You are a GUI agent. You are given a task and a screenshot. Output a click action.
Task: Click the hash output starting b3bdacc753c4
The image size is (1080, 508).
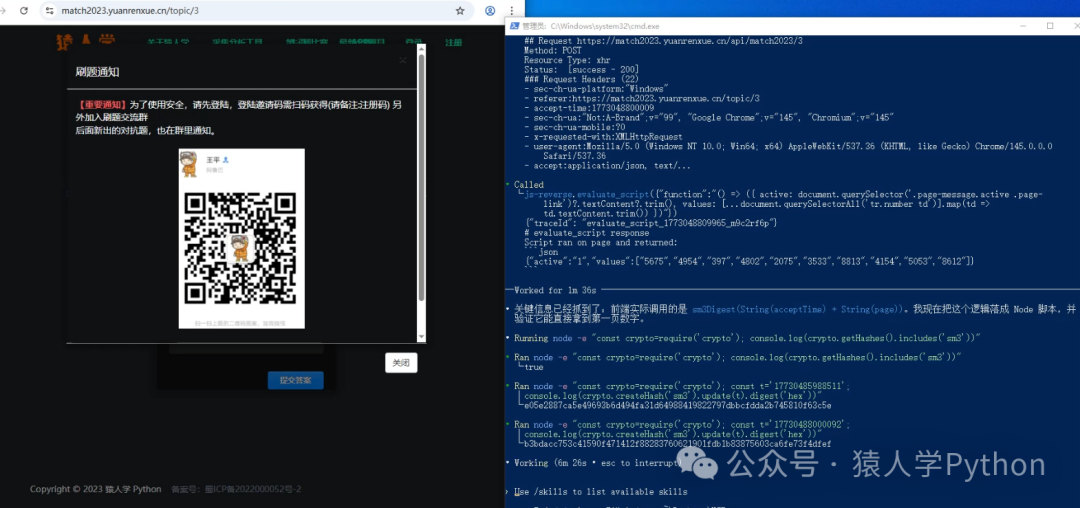click(x=678, y=444)
